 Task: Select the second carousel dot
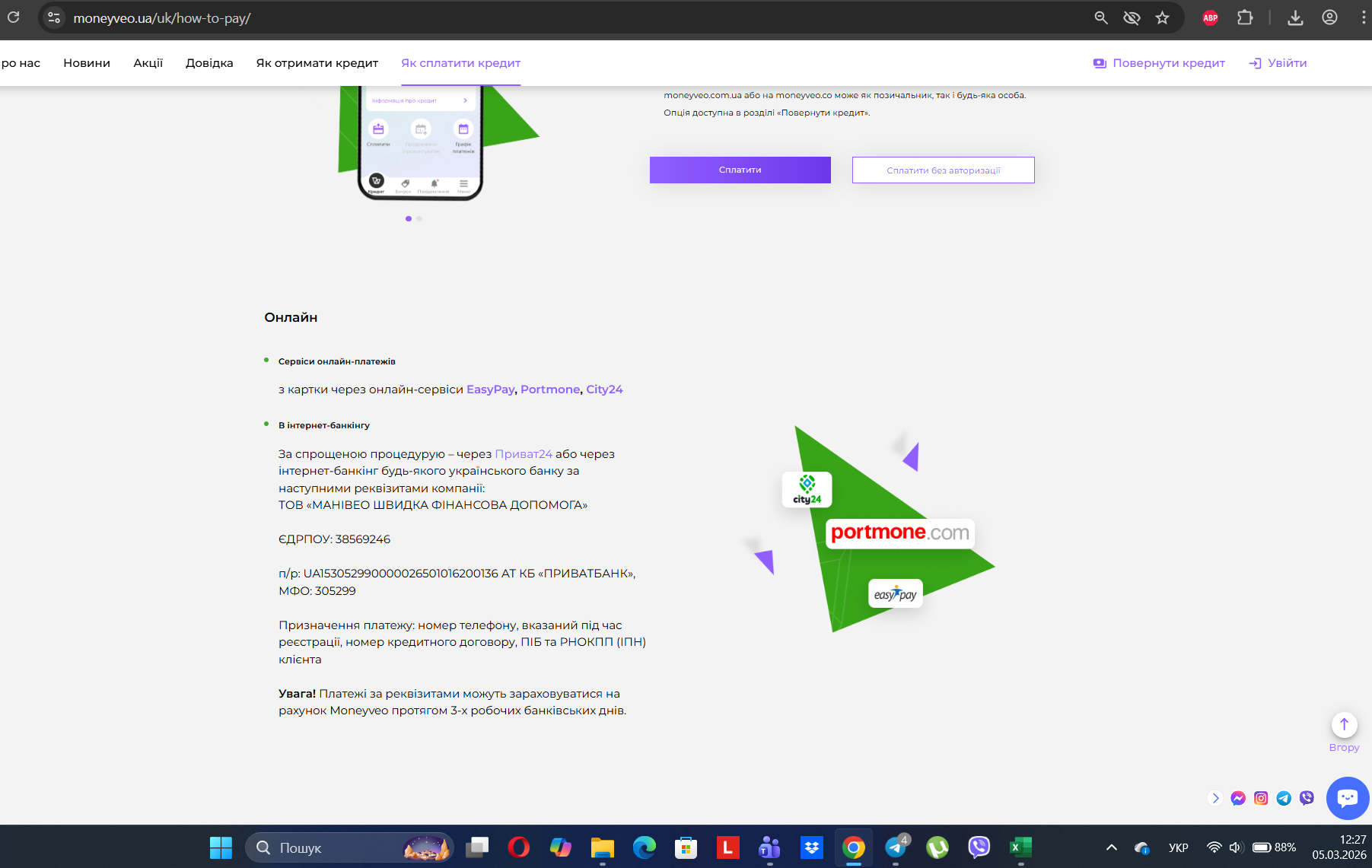tap(419, 218)
